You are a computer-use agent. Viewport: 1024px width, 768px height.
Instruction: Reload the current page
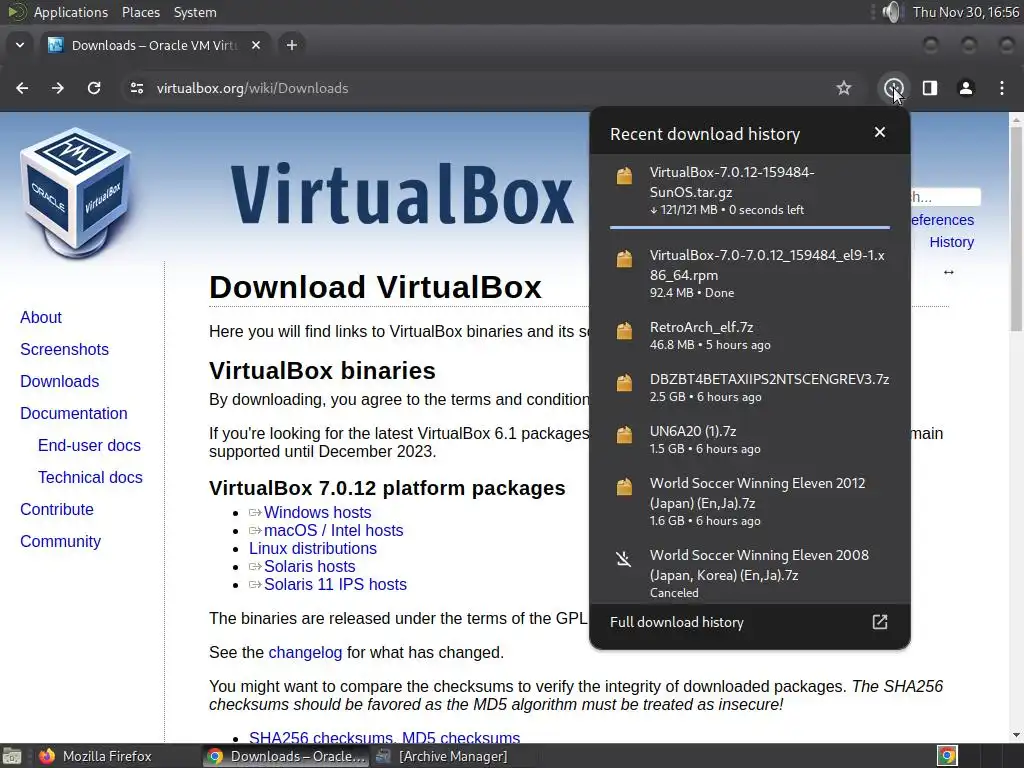94,88
